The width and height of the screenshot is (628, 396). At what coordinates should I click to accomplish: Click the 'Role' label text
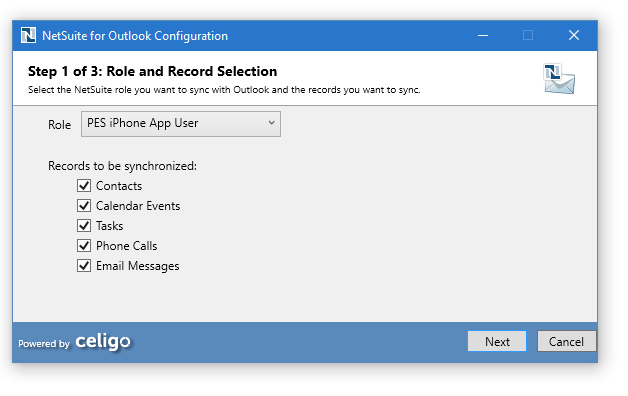pos(59,125)
